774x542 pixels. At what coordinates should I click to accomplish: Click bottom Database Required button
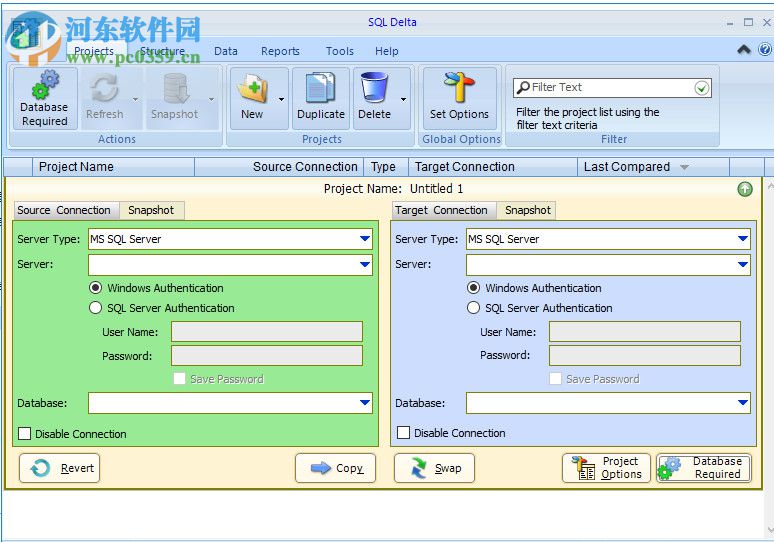click(704, 468)
